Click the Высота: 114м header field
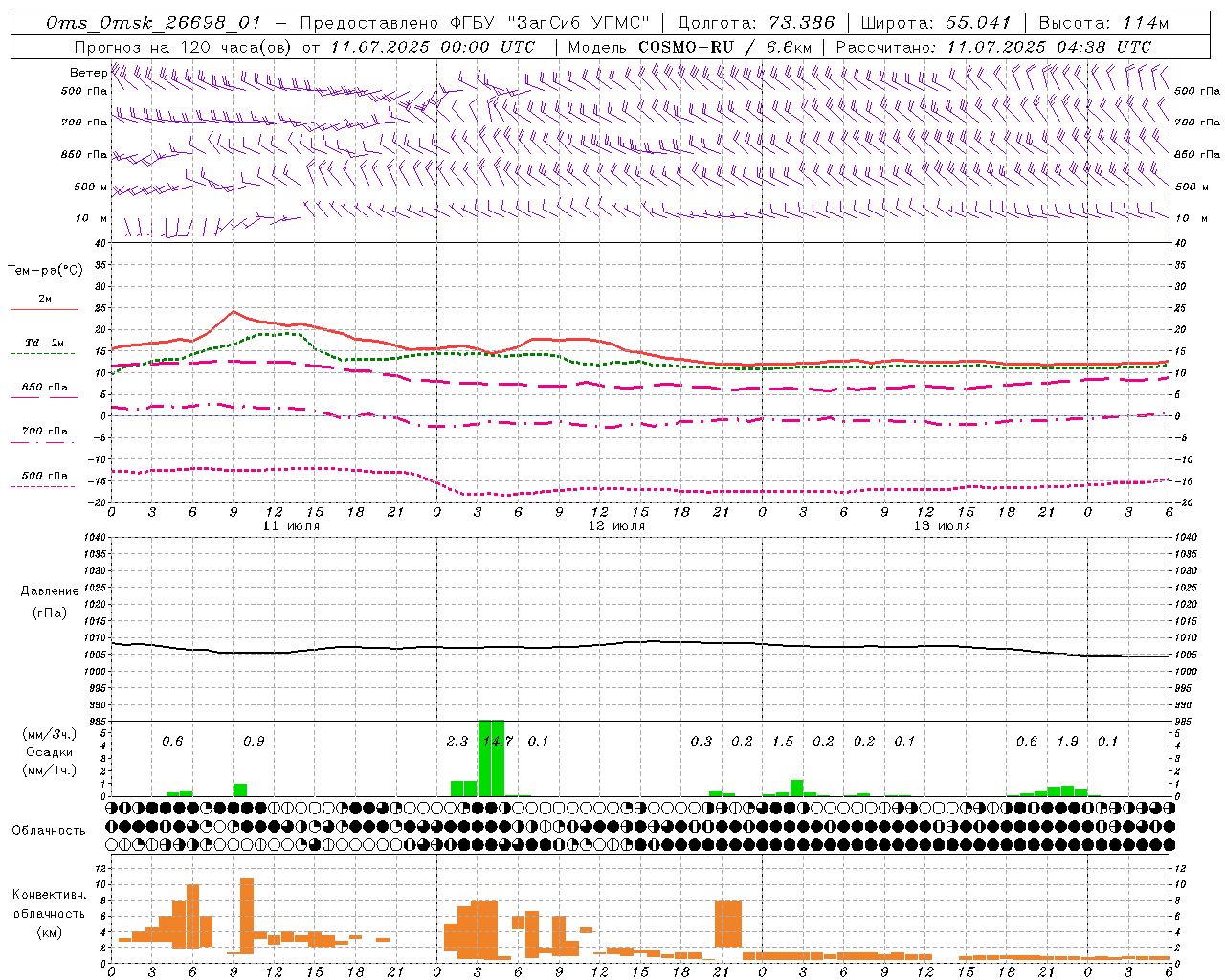The height and width of the screenshot is (980, 1225). (x=1102, y=23)
